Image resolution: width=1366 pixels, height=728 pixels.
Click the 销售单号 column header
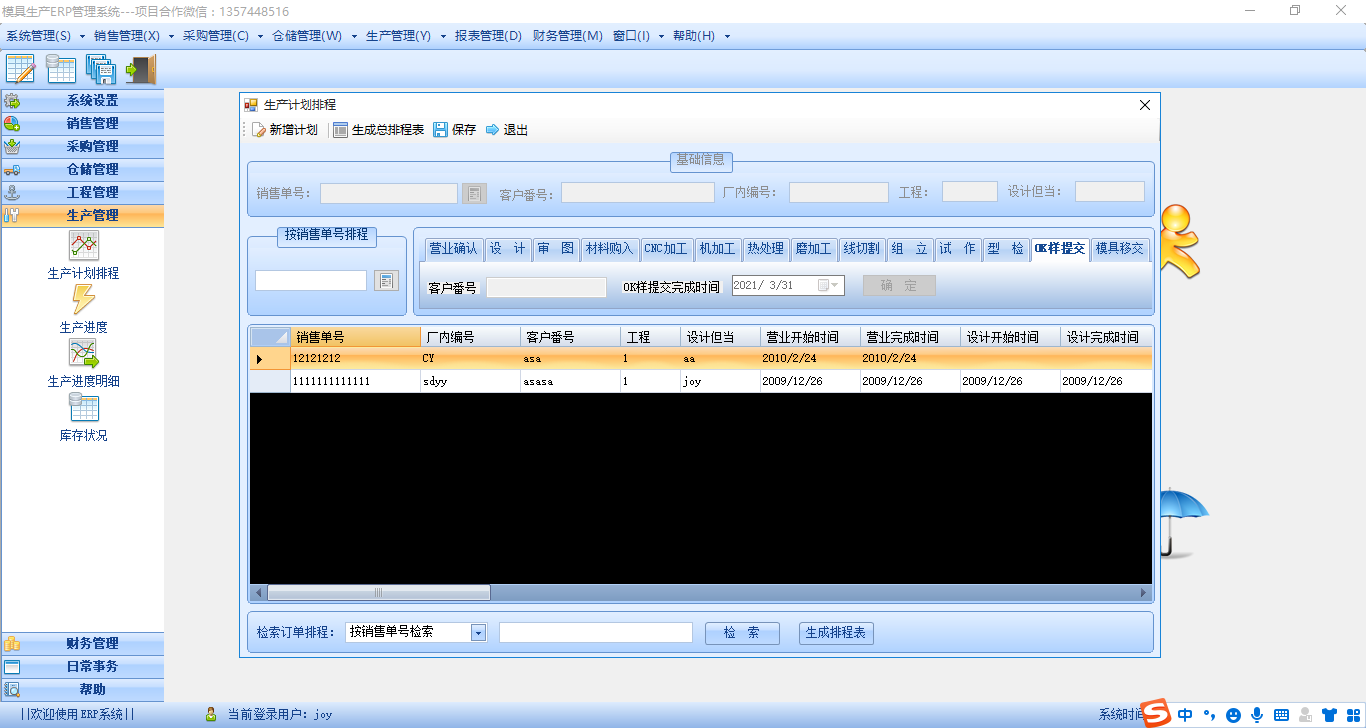click(356, 337)
